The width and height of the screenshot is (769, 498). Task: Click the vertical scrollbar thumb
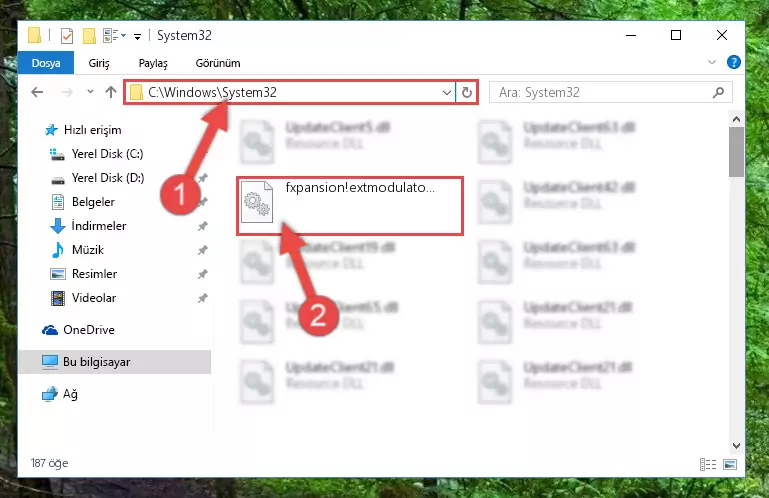[736, 152]
